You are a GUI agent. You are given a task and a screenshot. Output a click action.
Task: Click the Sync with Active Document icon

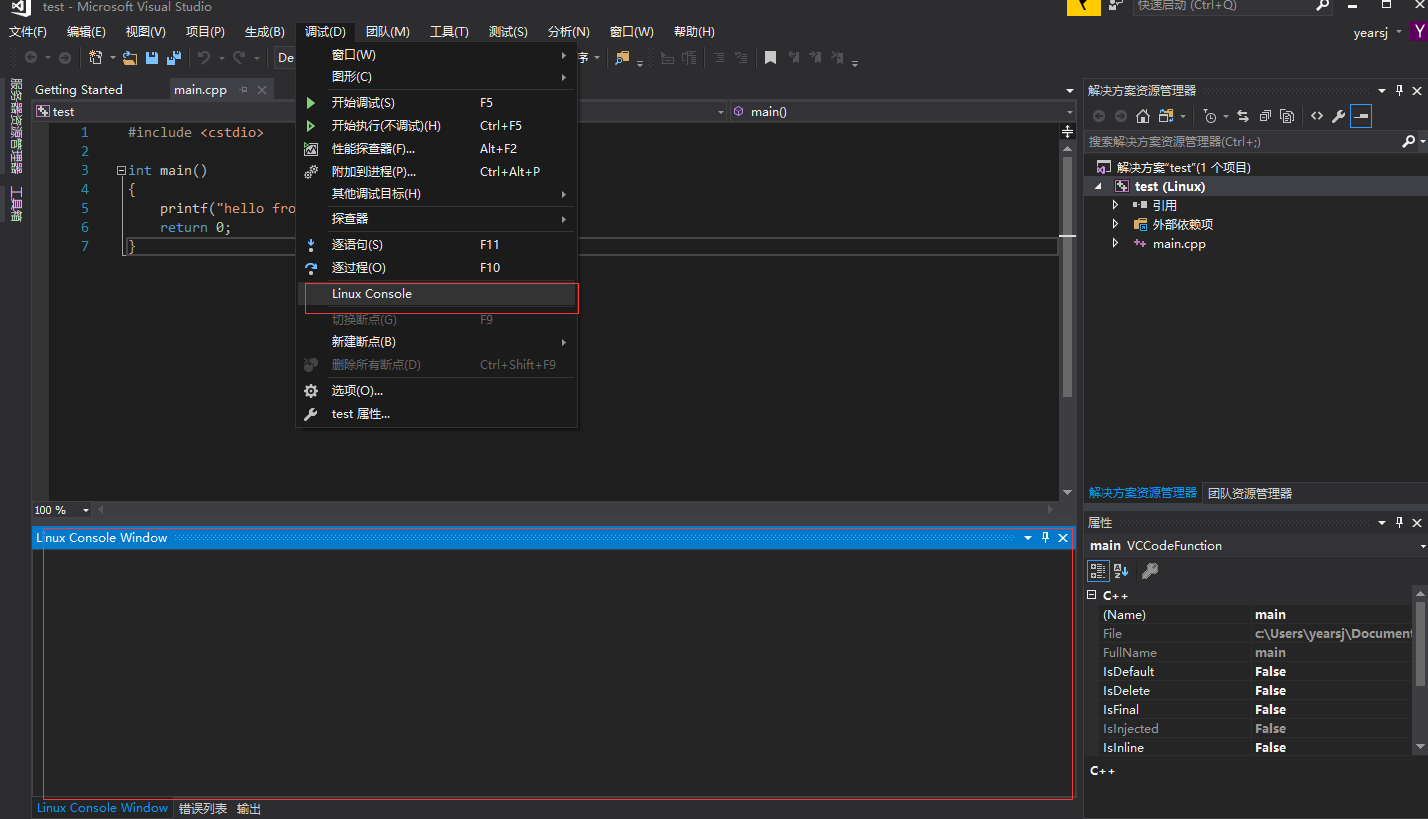[1243, 116]
